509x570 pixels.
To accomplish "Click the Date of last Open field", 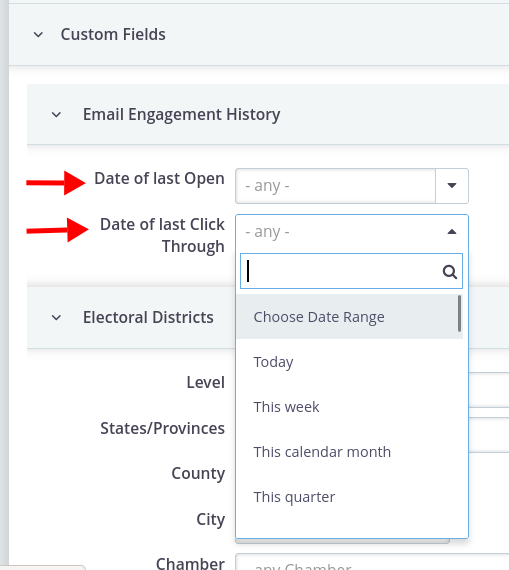I will point(336,186).
